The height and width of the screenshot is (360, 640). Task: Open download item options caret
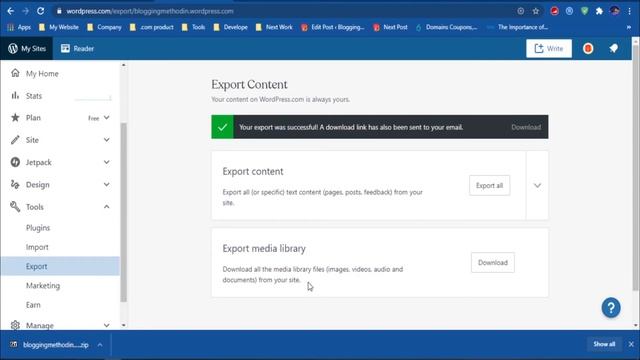[100, 345]
